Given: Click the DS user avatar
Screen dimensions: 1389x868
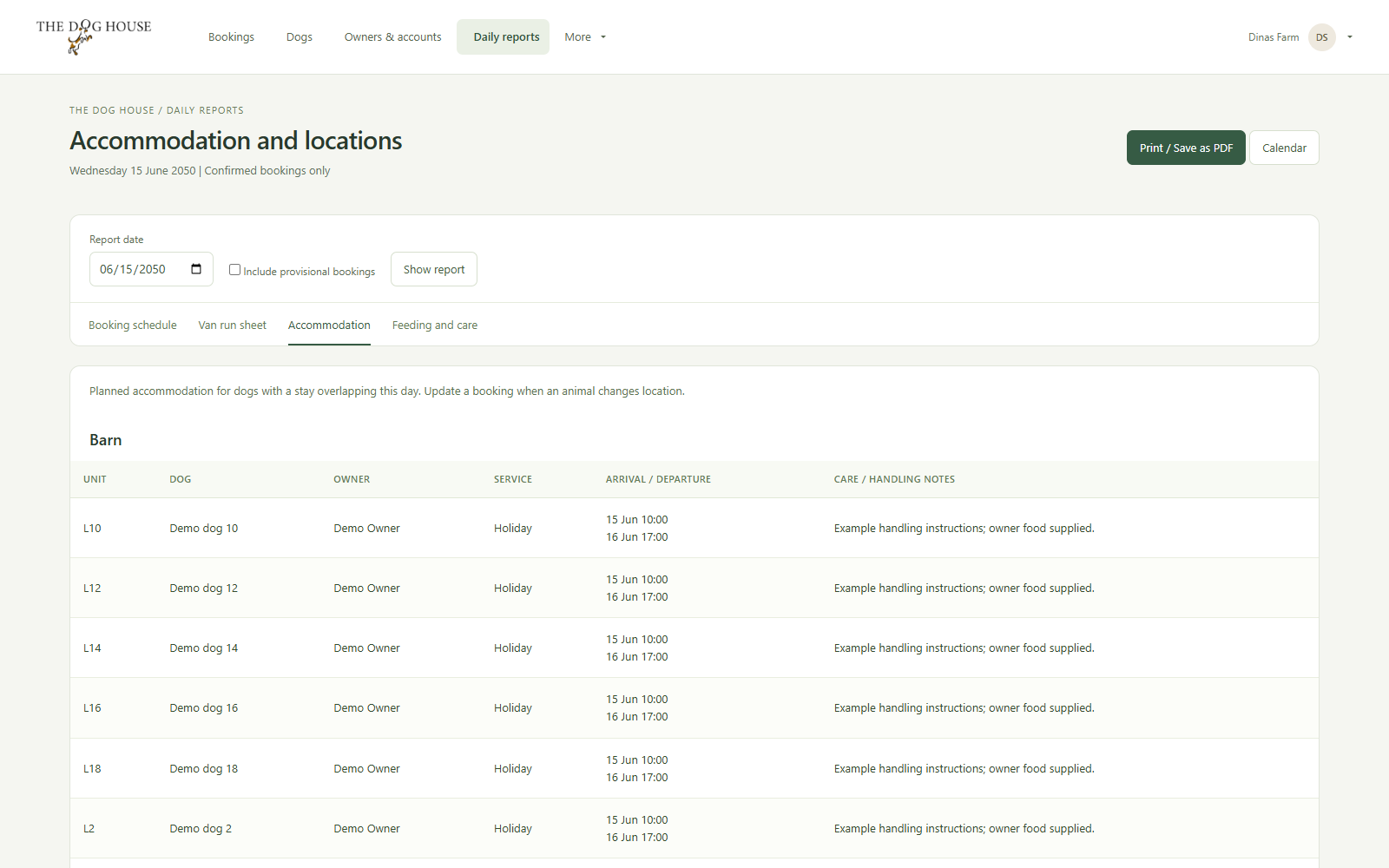Looking at the screenshot, I should [1321, 37].
